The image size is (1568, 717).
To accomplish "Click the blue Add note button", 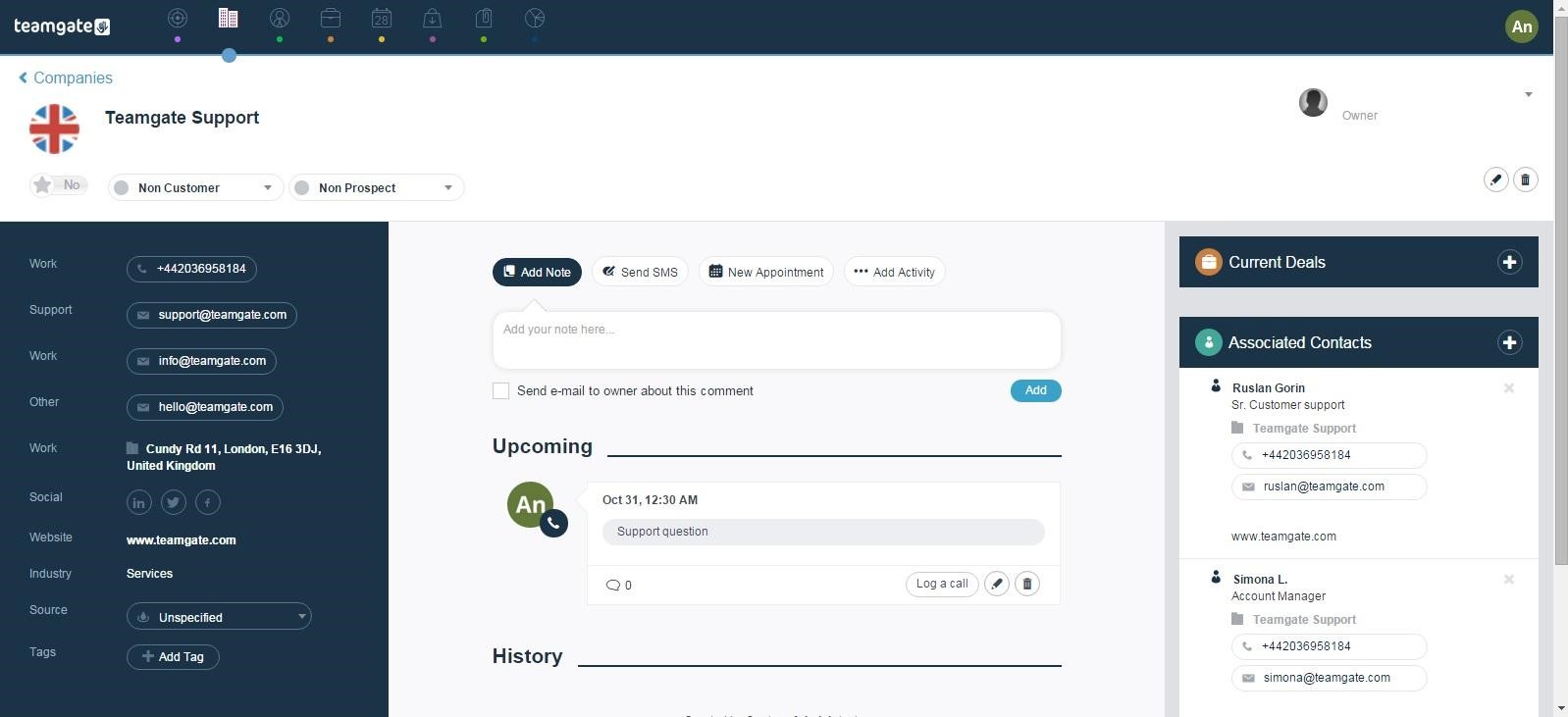I will tap(1036, 390).
